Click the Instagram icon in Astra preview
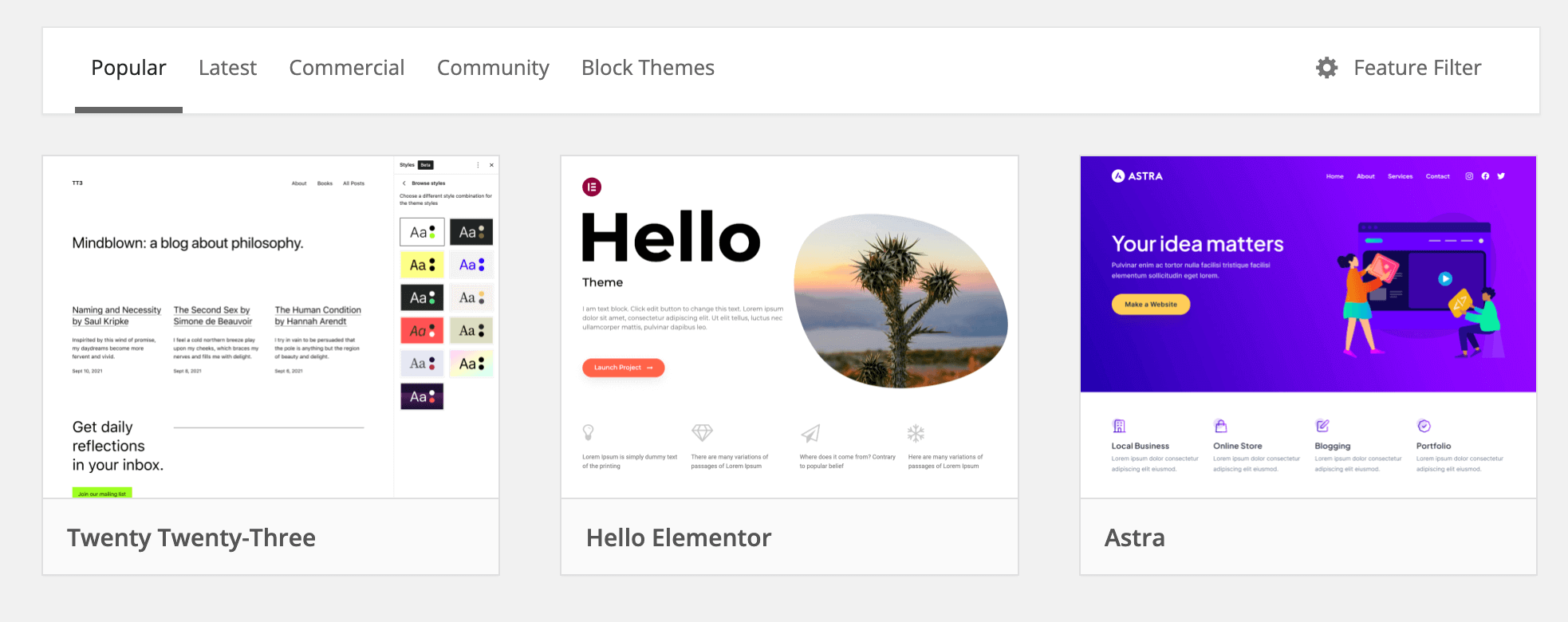 point(1469,176)
